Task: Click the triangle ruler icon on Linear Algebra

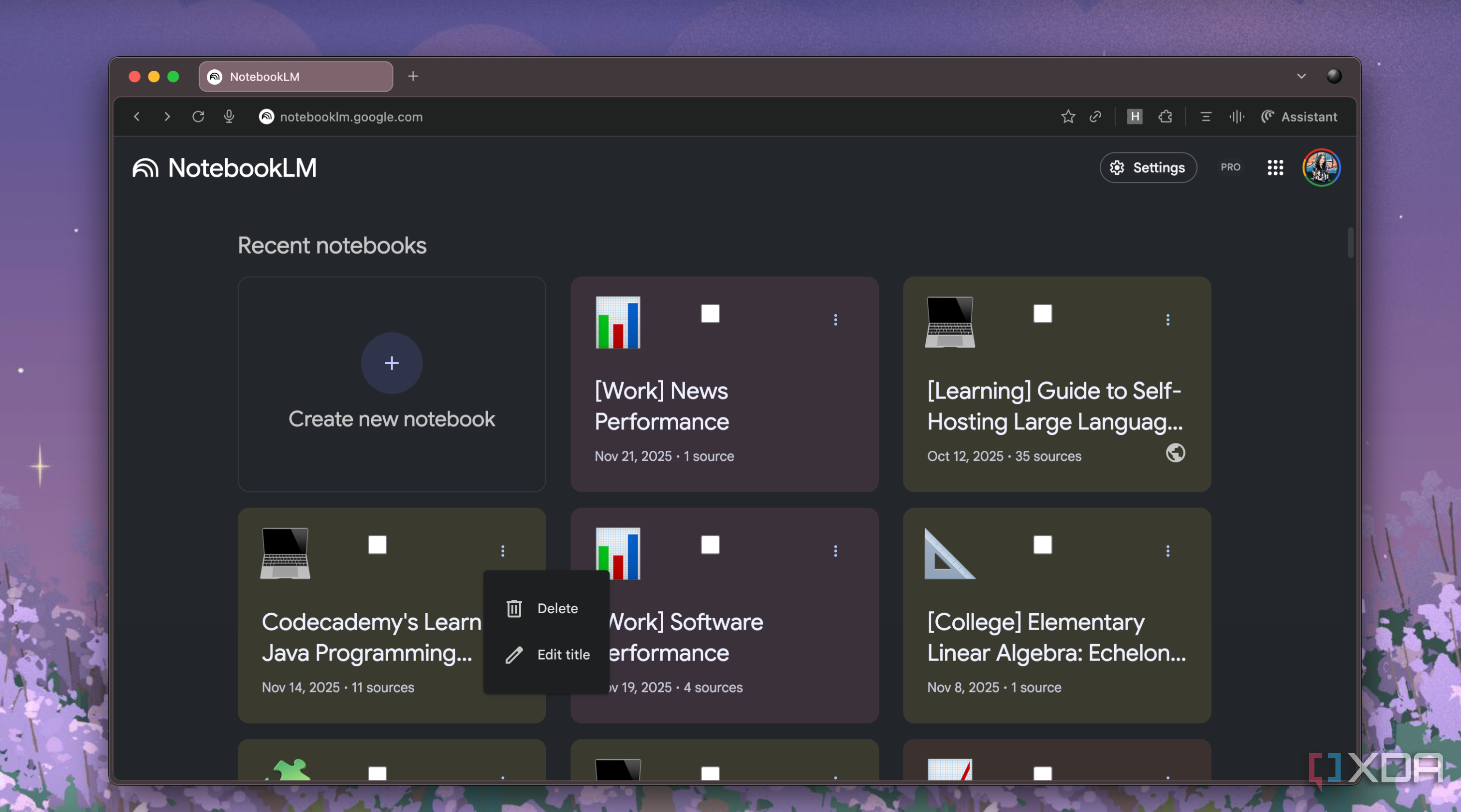Action: point(949,553)
